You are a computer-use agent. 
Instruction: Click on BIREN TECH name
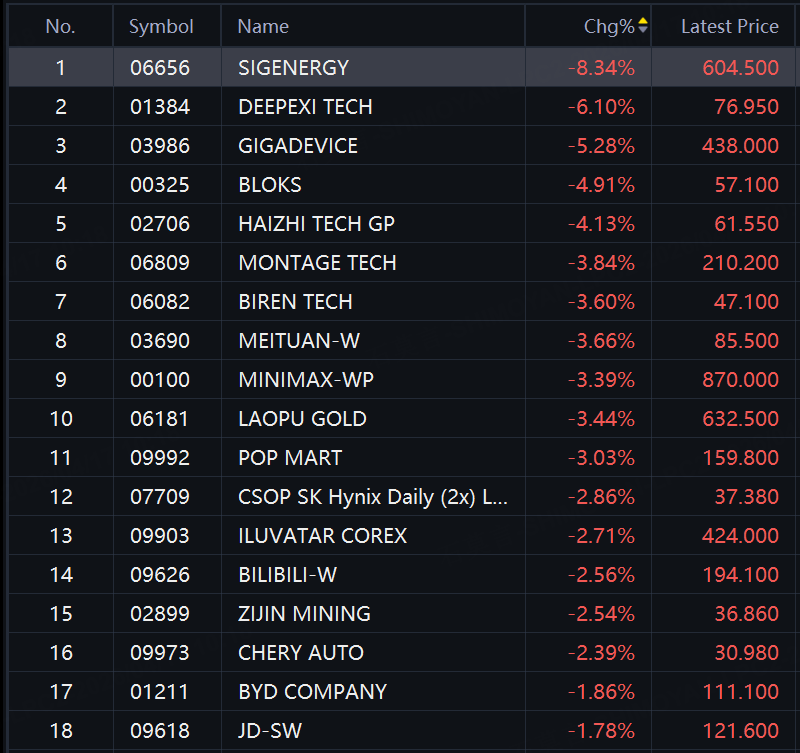(x=295, y=302)
